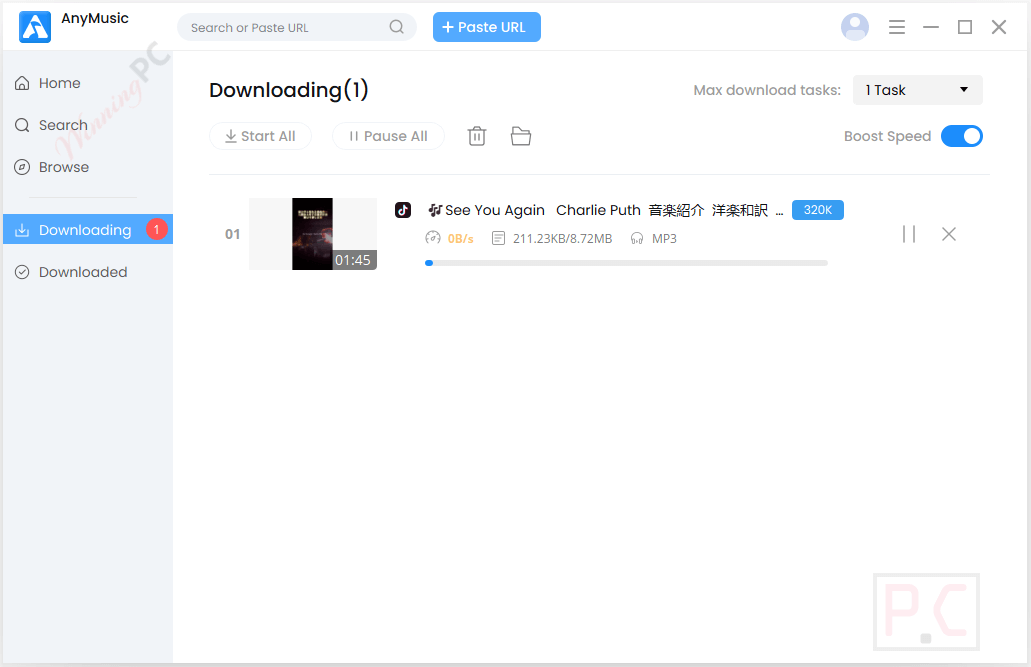Click the Max download tasks label
This screenshot has width=1031, height=667.
pos(767,90)
